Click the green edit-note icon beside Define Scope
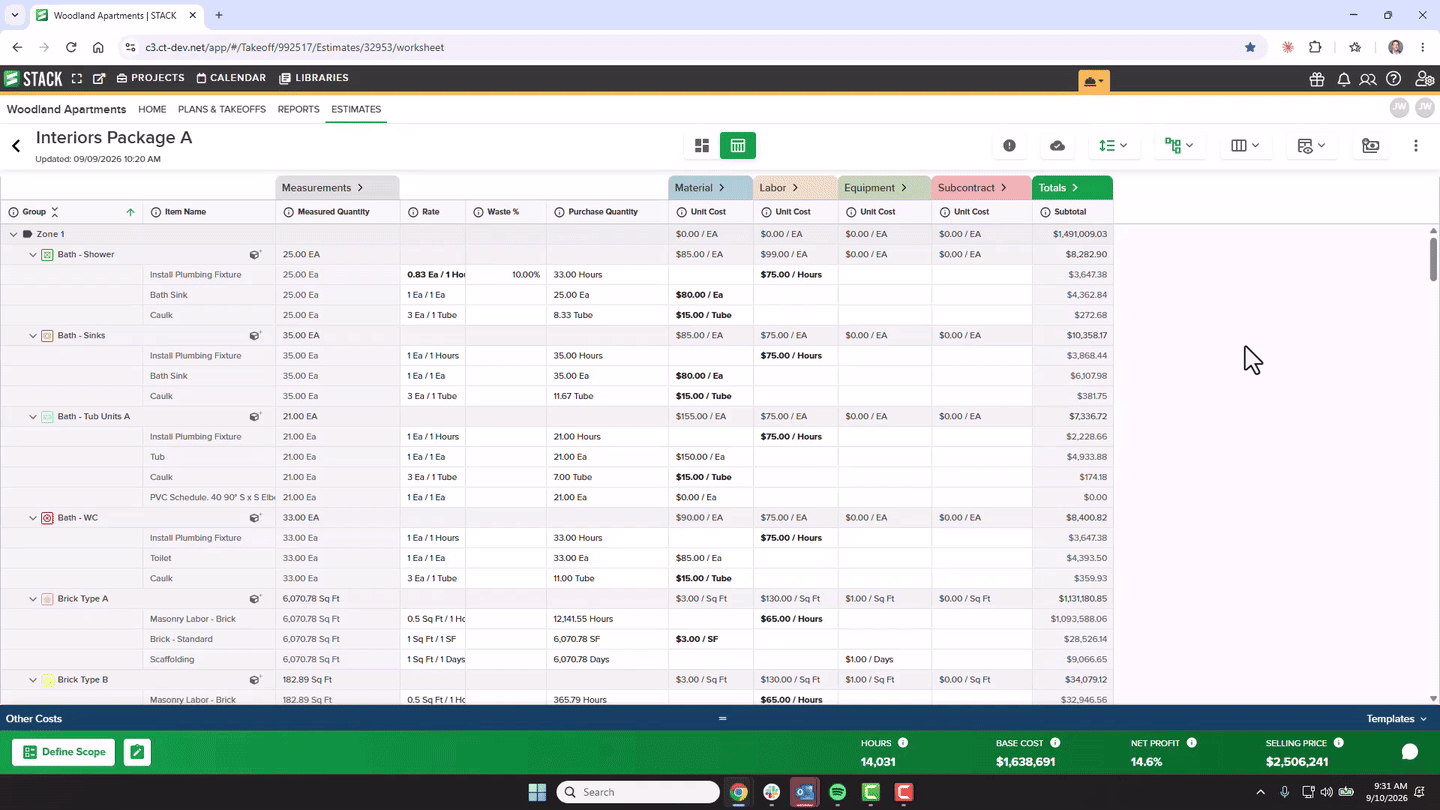The height and width of the screenshot is (810, 1440). point(137,752)
